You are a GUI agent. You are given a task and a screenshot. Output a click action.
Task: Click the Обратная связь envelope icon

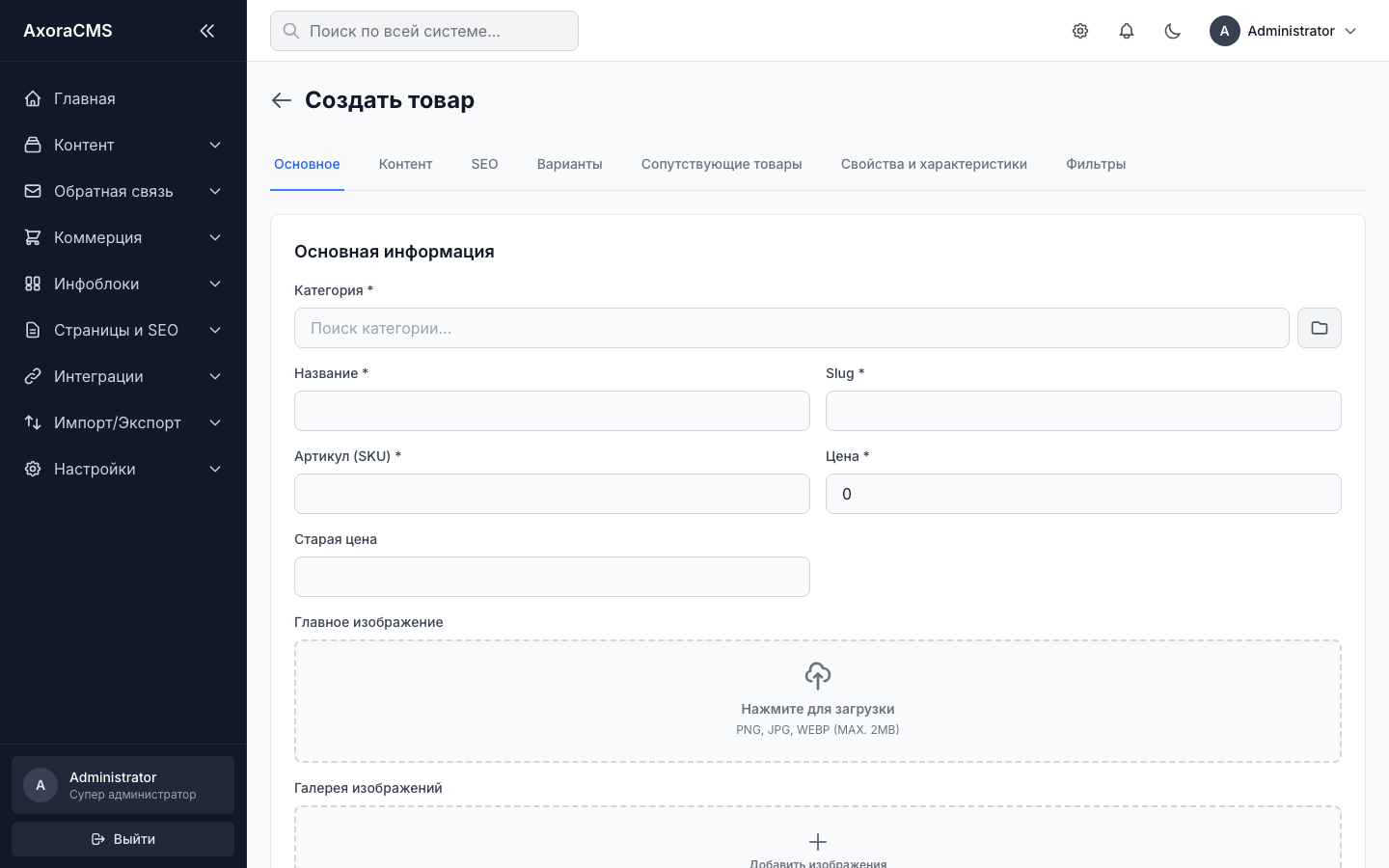pyautogui.click(x=33, y=191)
